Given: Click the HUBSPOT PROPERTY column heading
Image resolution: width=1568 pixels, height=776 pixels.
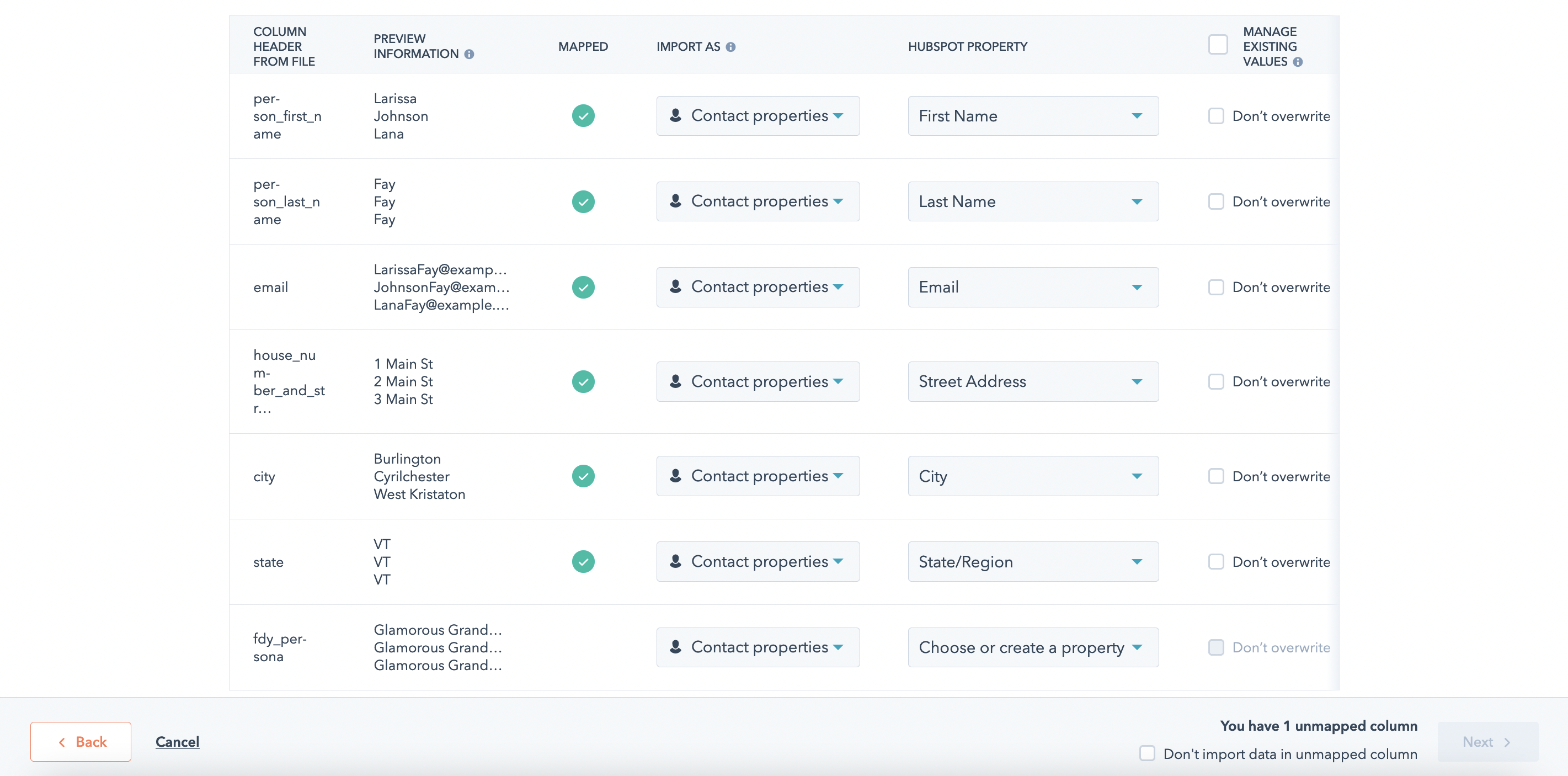Looking at the screenshot, I should (967, 47).
